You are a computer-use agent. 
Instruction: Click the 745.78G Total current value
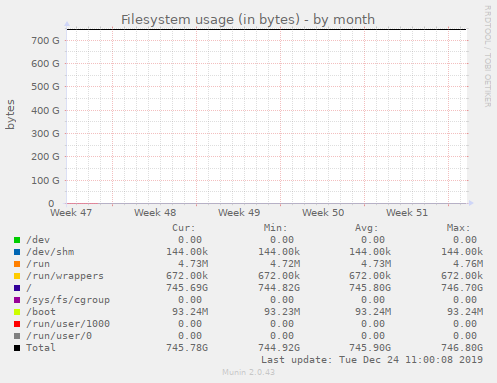(x=187, y=348)
